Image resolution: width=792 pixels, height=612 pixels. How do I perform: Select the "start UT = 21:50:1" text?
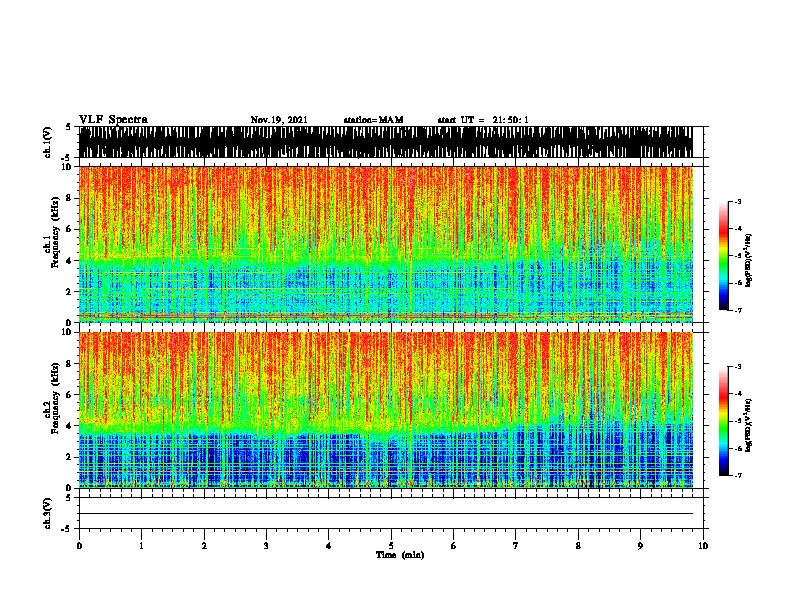483,120
